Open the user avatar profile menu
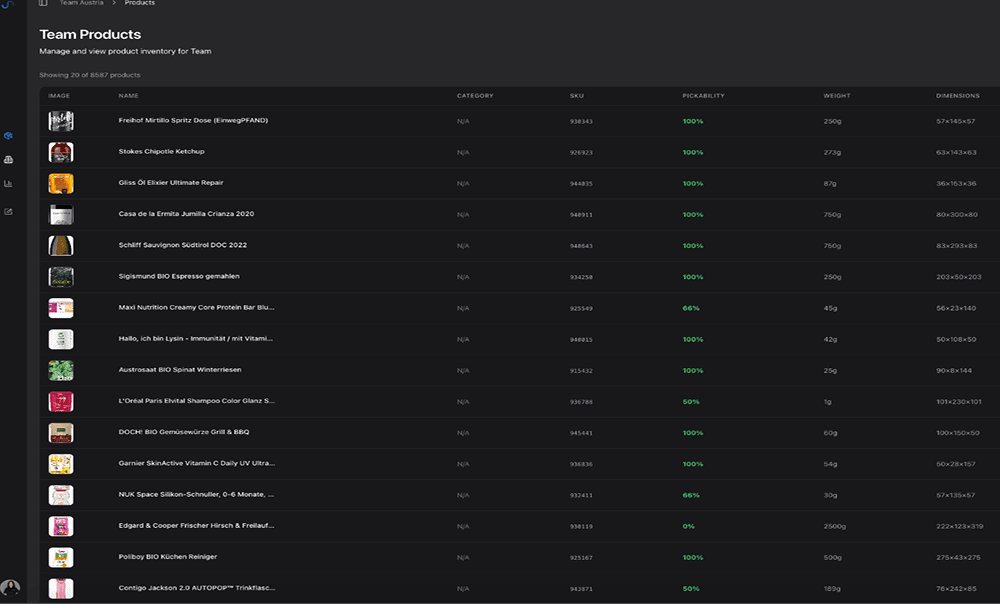Screen dimensions: 1000x614 [x=10, y=588]
